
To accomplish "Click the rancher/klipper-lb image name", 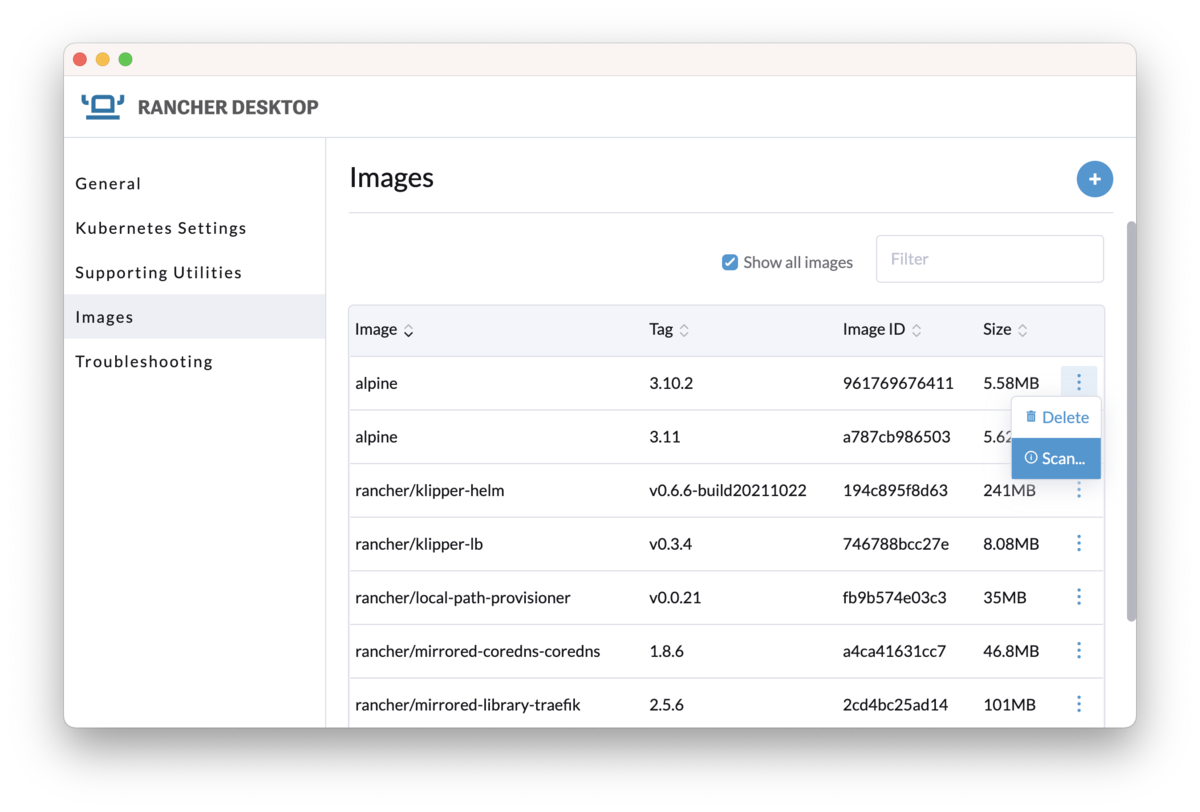I will click(x=419, y=544).
